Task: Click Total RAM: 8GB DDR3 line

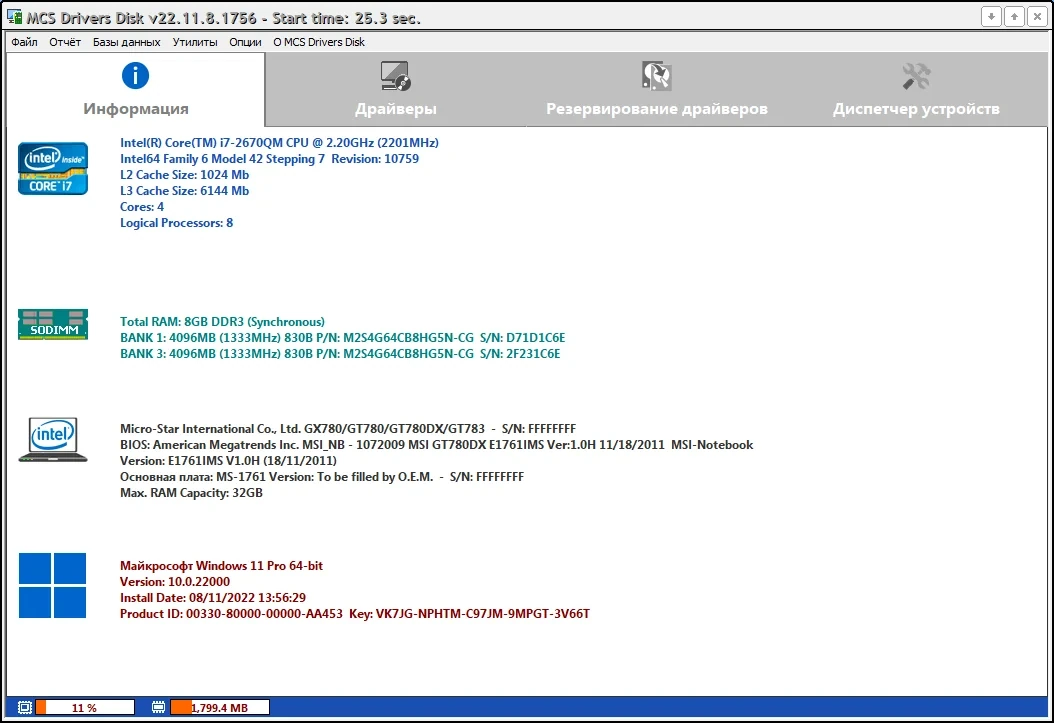Action: [x=222, y=322]
